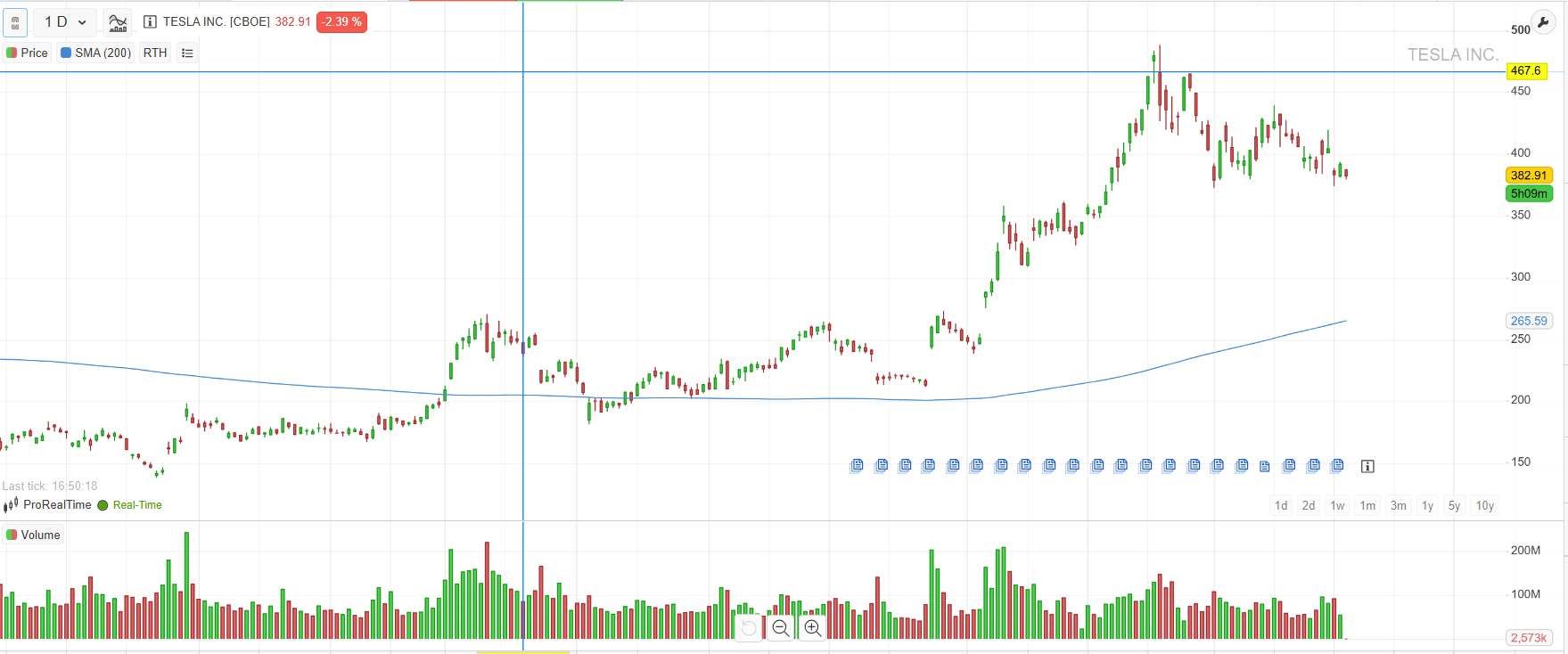1568x654 pixels.
Task: Open the Volume panel label settings
Action: (34, 535)
